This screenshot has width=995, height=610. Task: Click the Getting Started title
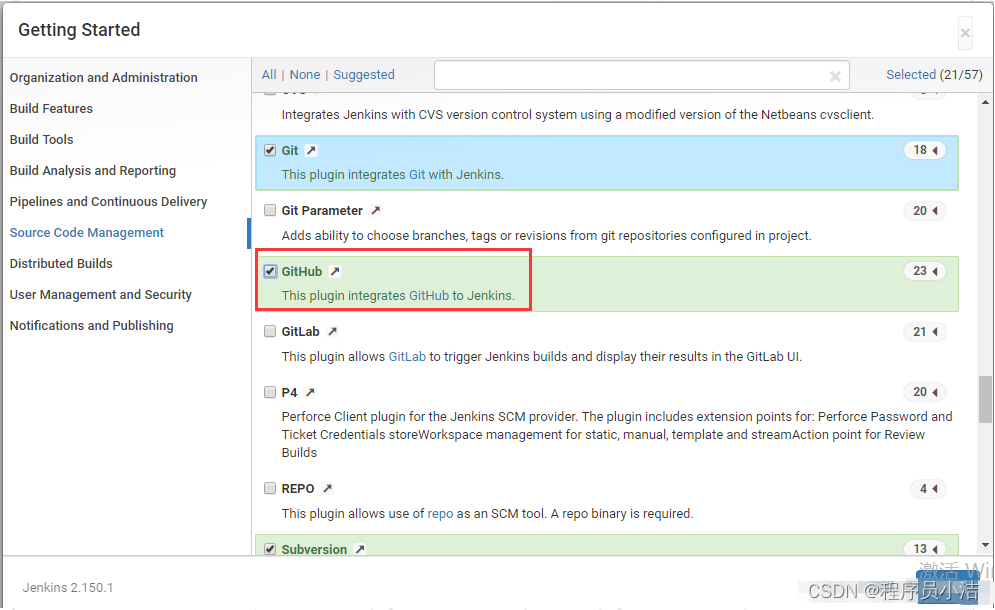[x=79, y=30]
